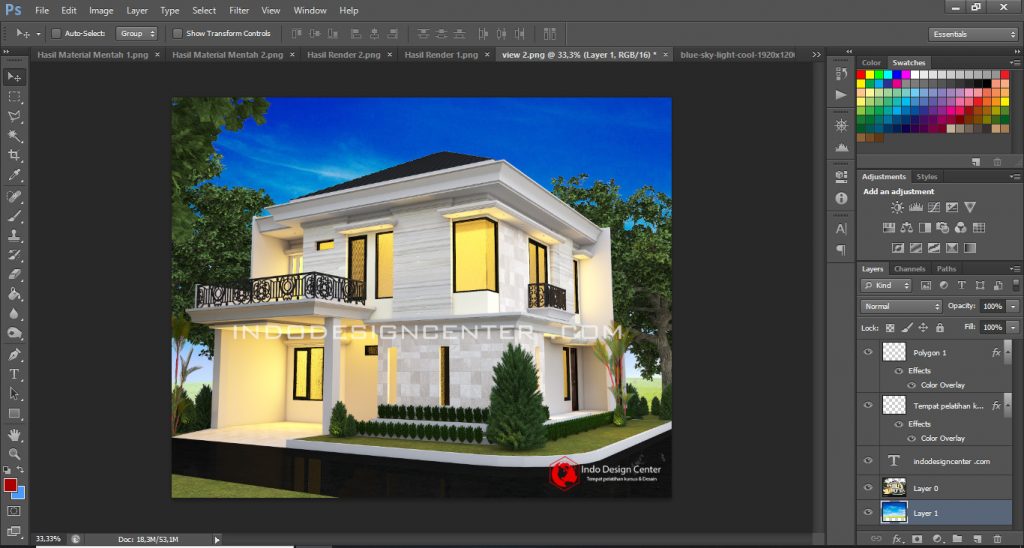Hide Layer 1 with its eye icon
The image size is (1024, 548).
point(868,513)
